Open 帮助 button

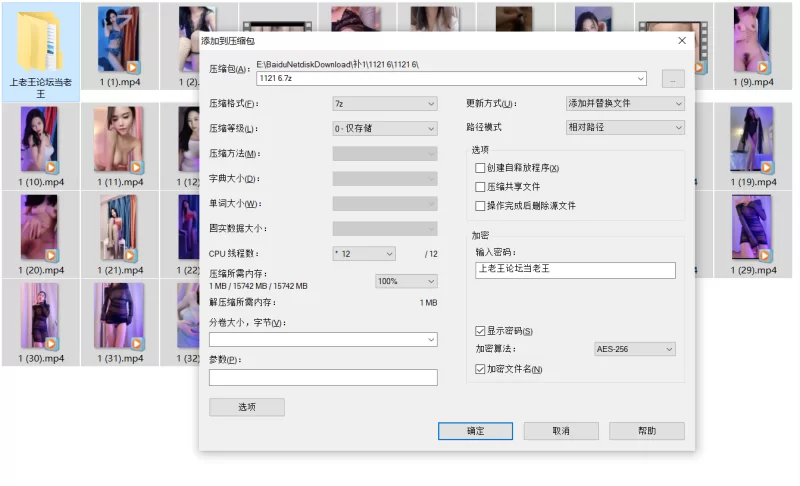tap(647, 431)
